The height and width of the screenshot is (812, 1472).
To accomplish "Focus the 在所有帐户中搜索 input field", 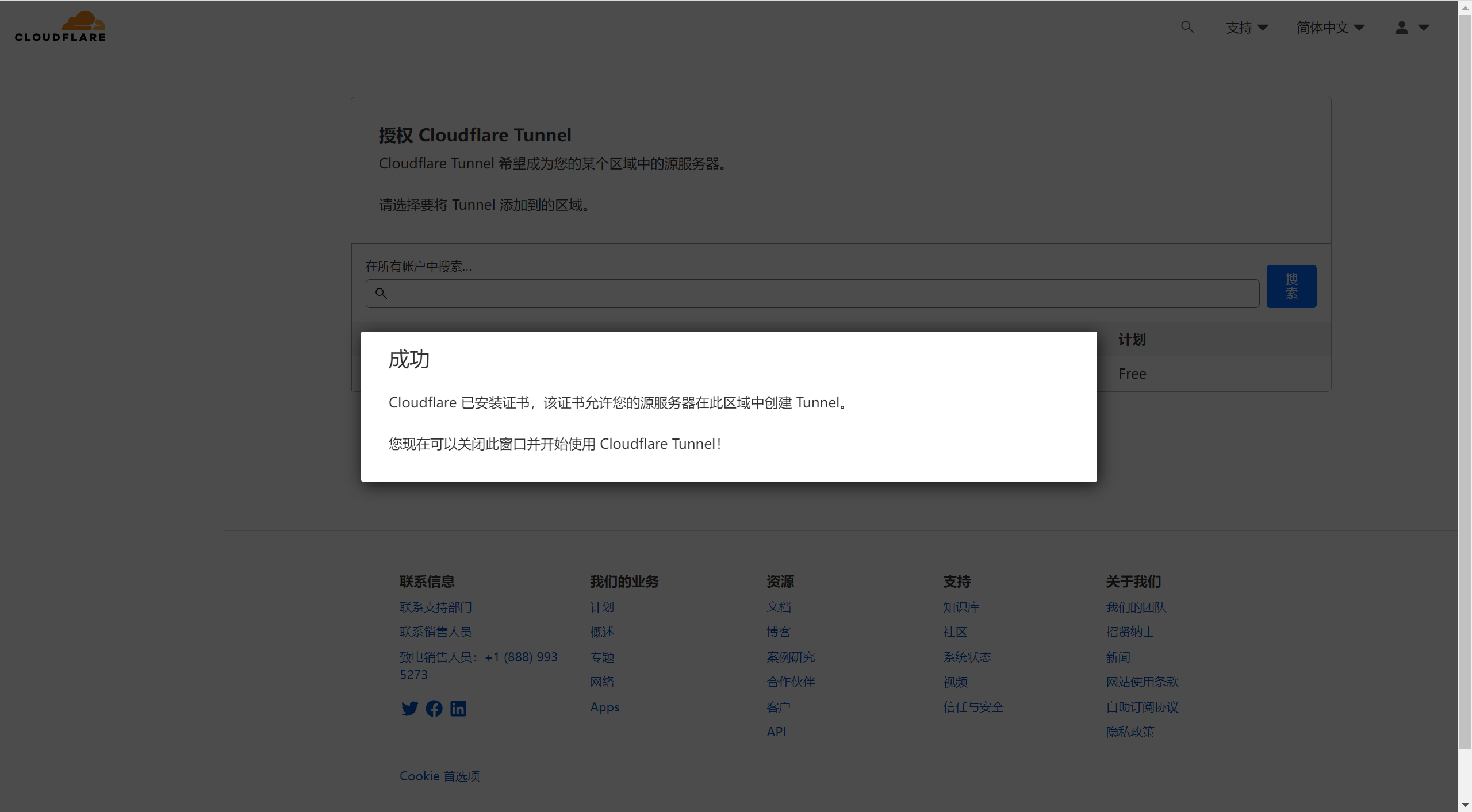I will pos(812,294).
